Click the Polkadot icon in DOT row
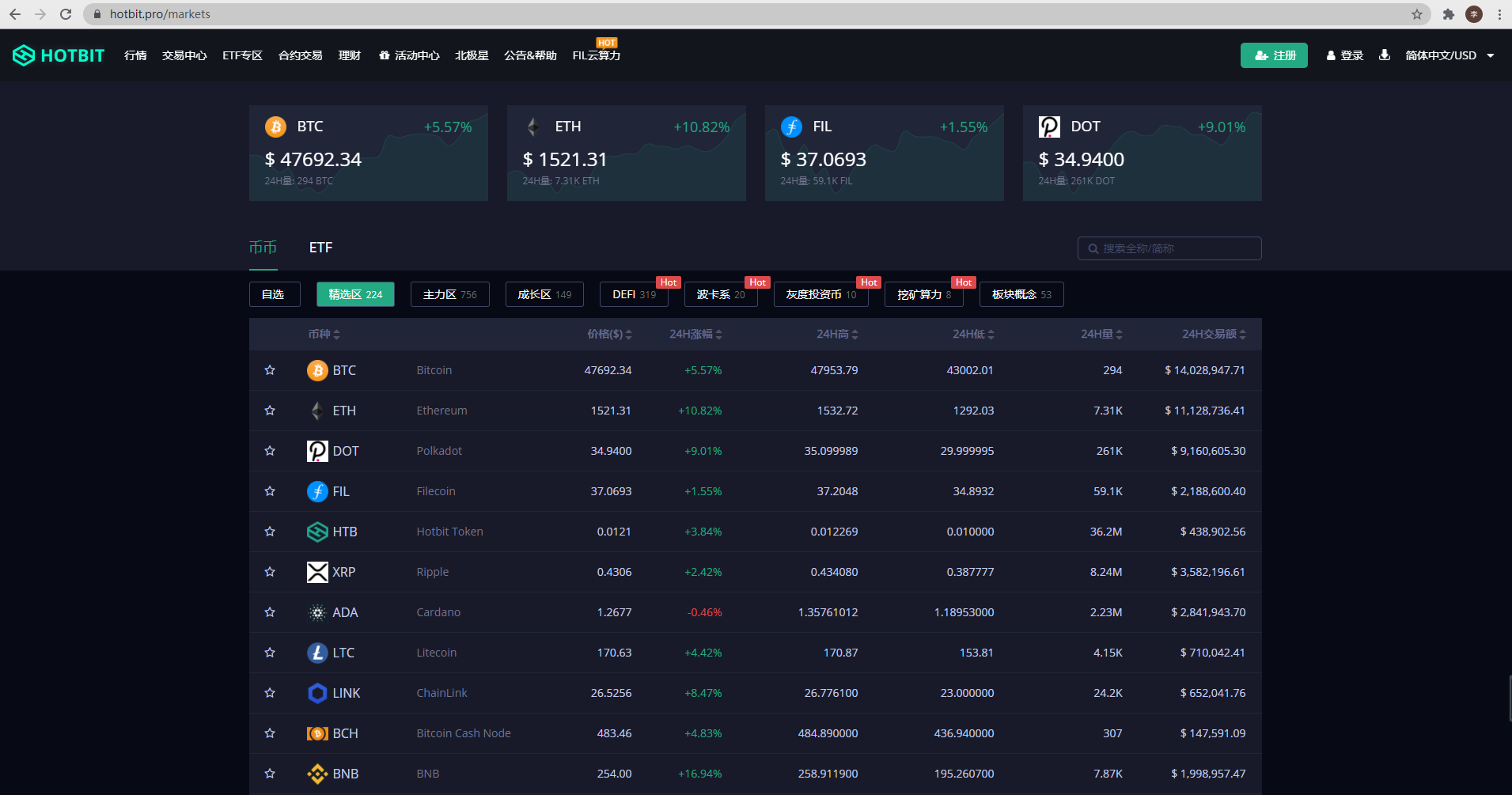The image size is (1512, 795). pos(317,451)
